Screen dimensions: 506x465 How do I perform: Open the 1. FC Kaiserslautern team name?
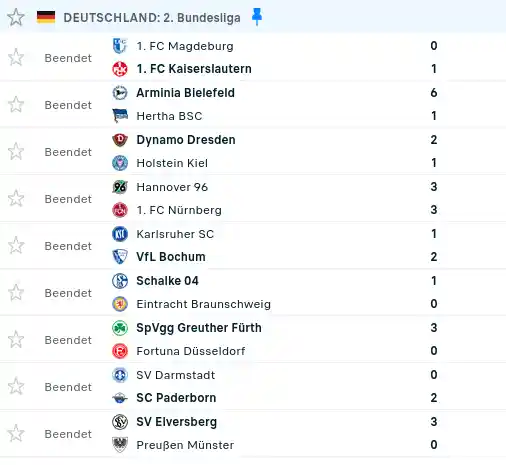click(194, 69)
